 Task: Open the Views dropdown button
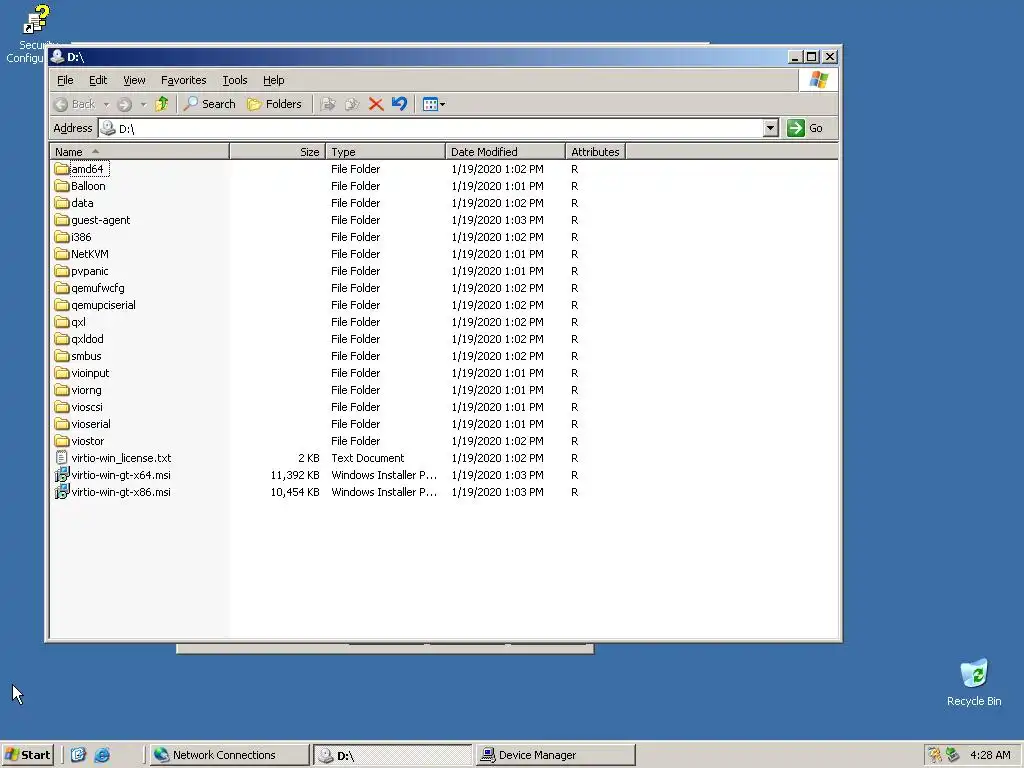[x=434, y=104]
